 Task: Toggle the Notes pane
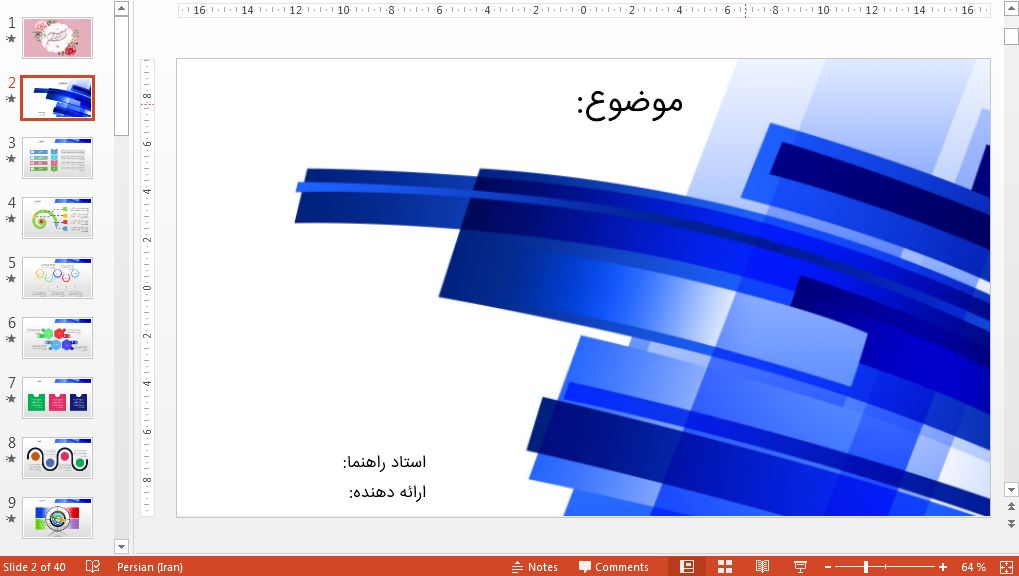tap(534, 566)
